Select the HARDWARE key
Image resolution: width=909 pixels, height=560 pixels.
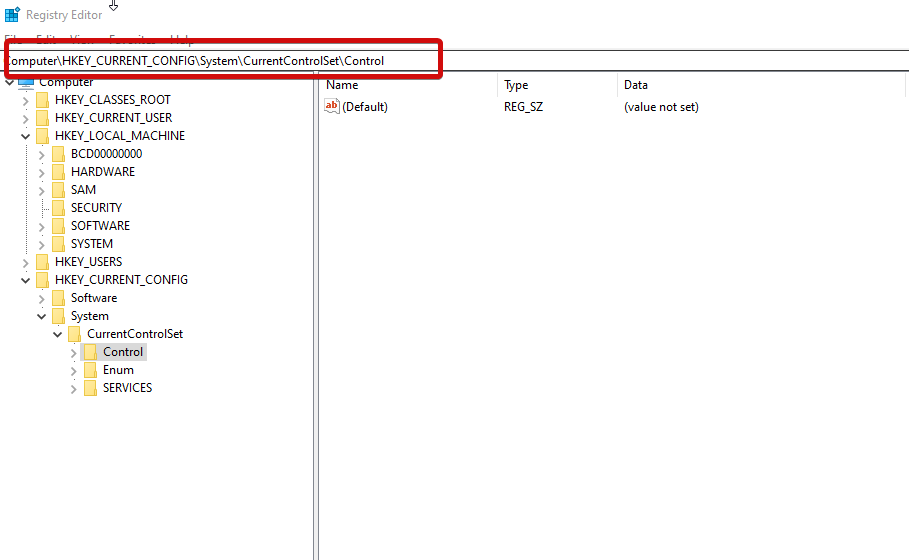[103, 172]
